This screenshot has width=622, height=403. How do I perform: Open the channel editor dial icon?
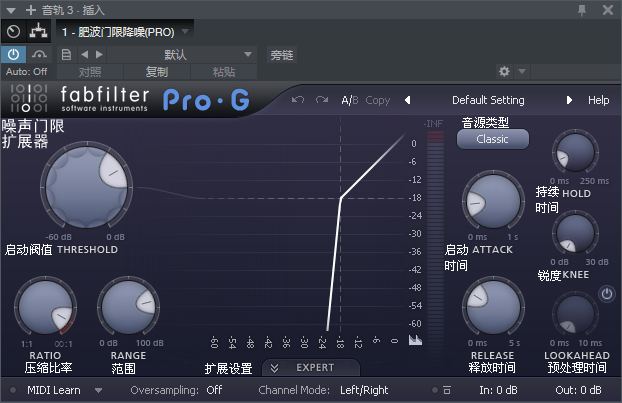[x=13, y=31]
